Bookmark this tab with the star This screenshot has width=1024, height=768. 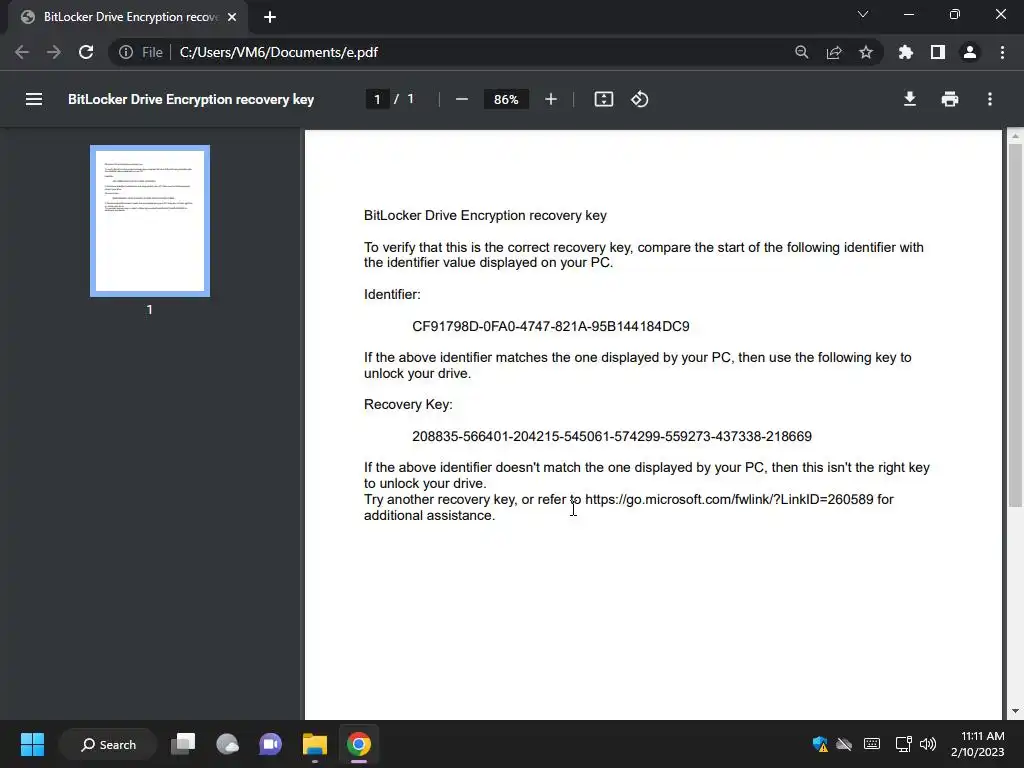tap(866, 52)
